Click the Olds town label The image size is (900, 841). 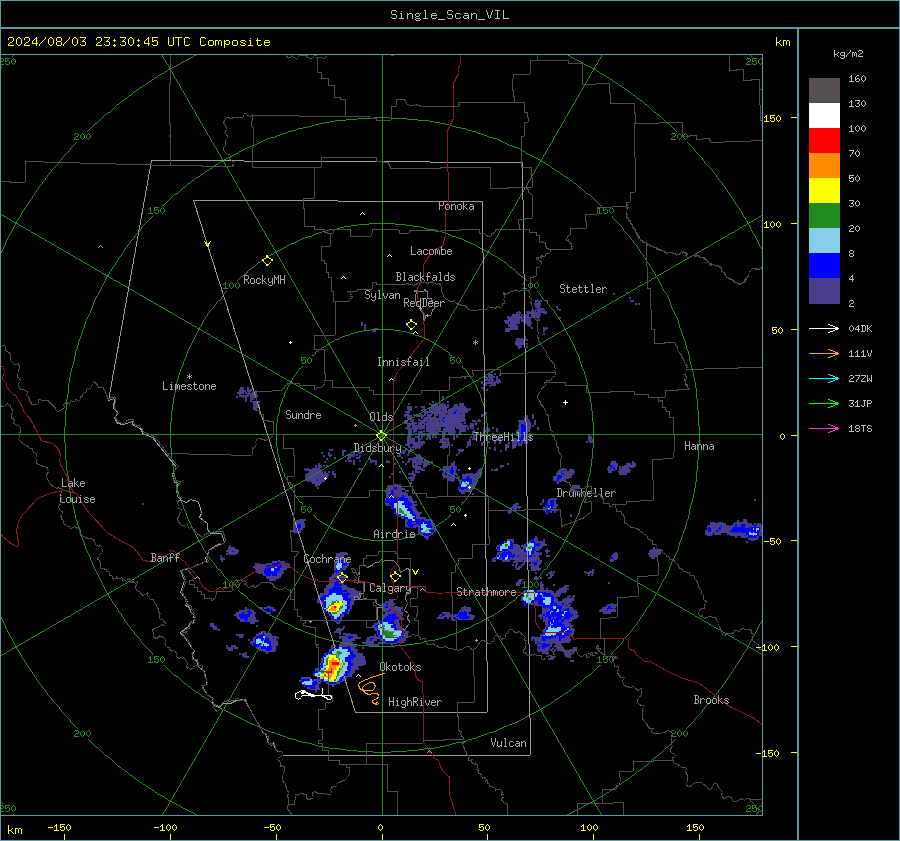381,417
